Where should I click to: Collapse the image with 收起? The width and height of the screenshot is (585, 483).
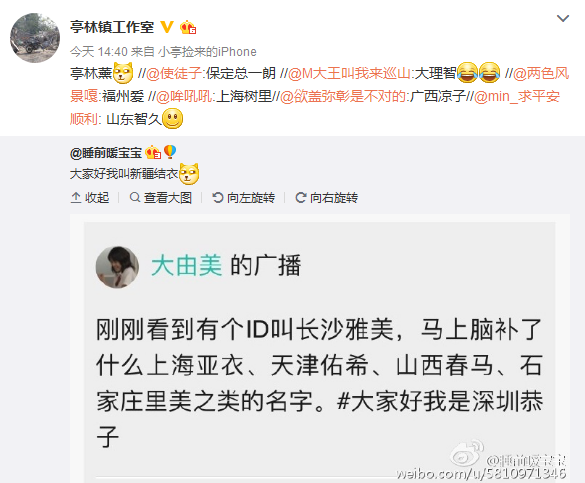(x=90, y=197)
